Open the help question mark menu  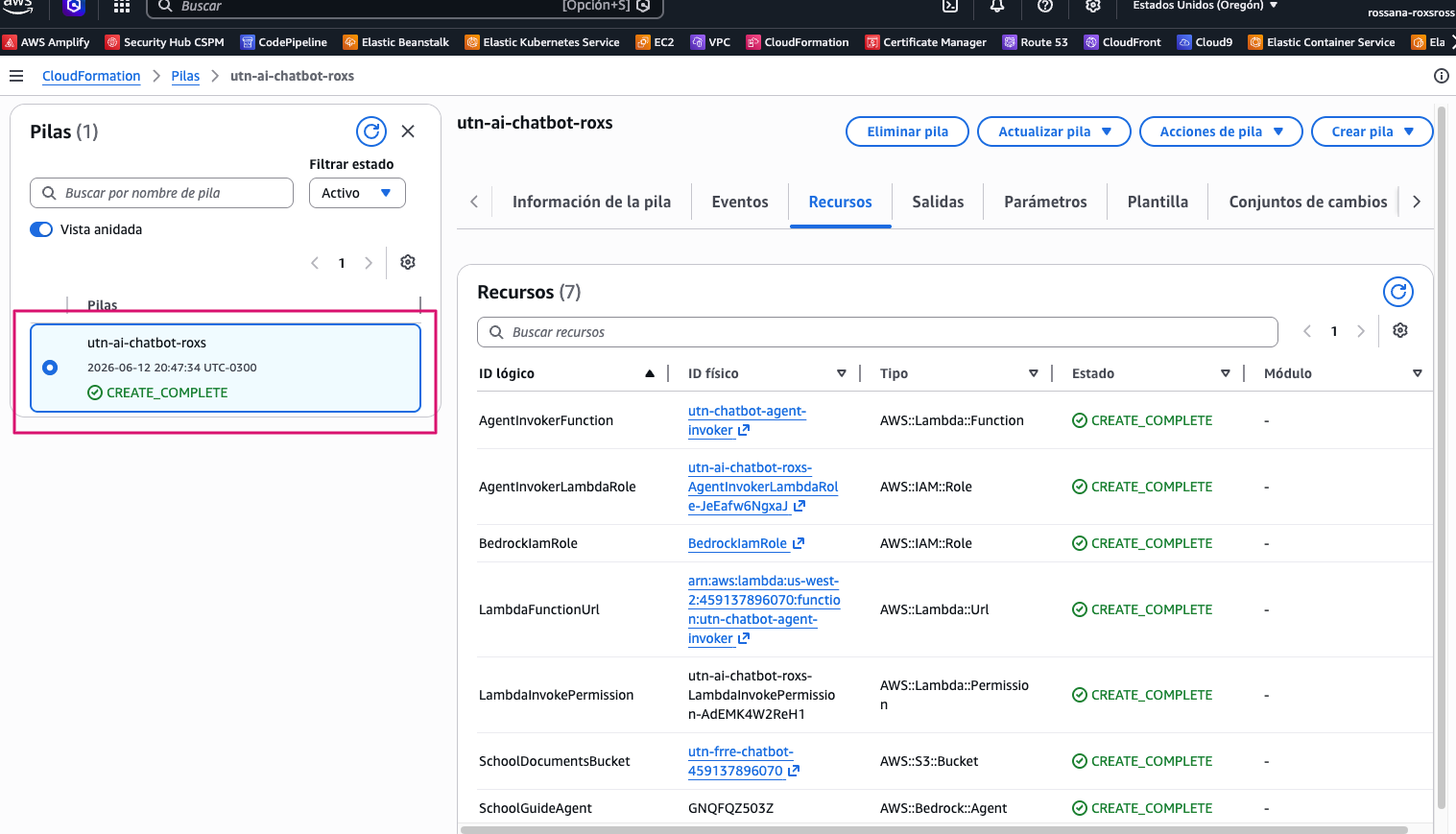(1045, 6)
